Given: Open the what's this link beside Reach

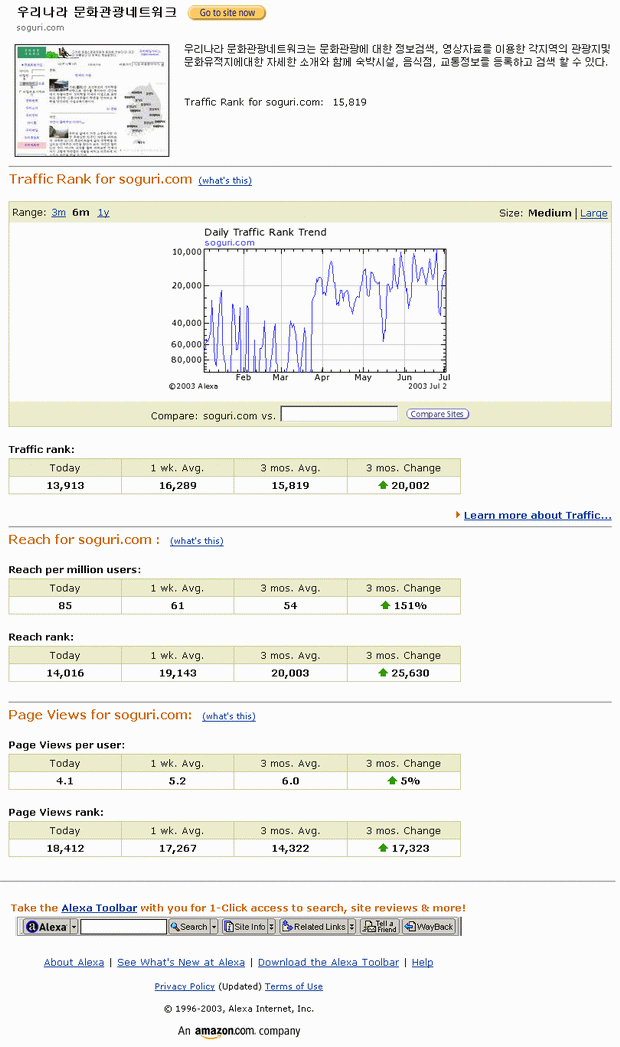Looking at the screenshot, I should coord(197,541).
